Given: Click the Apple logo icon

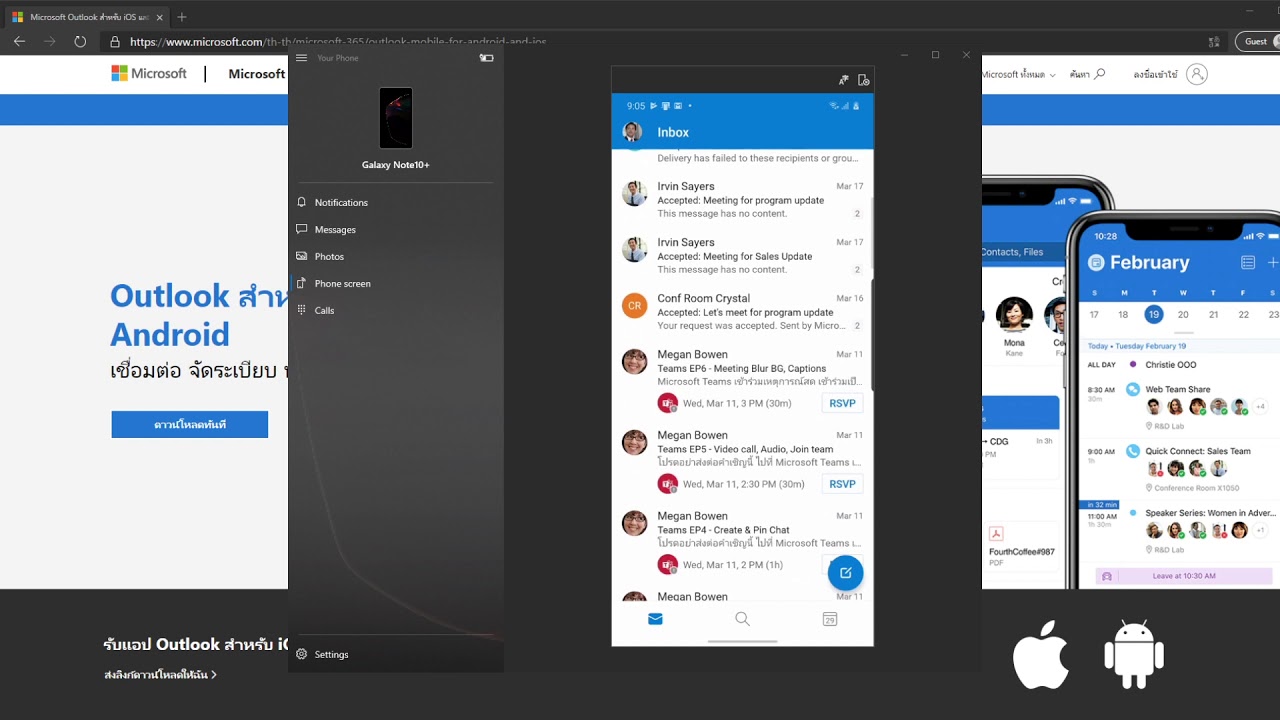Looking at the screenshot, I should pyautogui.click(x=1041, y=654).
